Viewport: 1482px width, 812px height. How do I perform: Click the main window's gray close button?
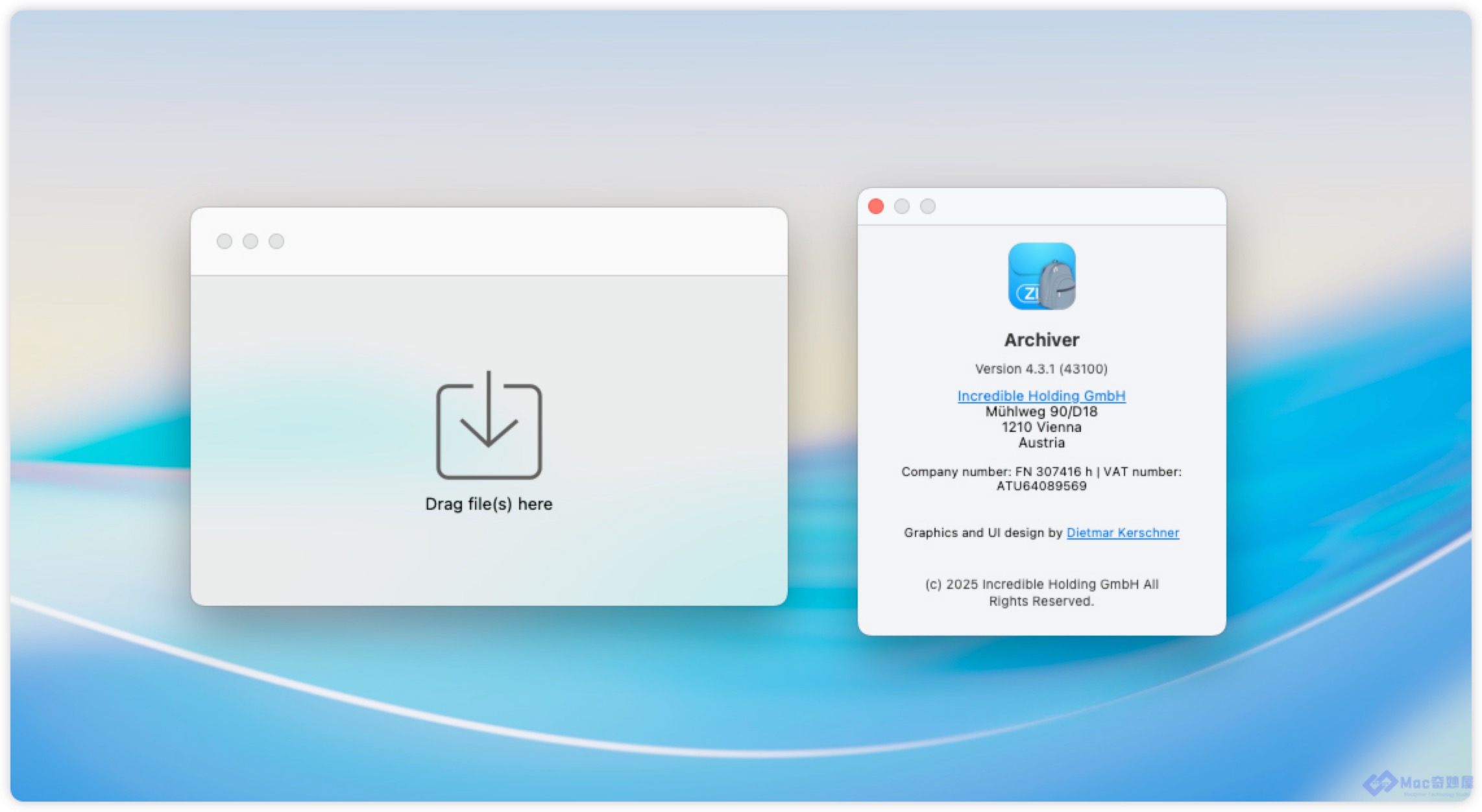(x=225, y=241)
